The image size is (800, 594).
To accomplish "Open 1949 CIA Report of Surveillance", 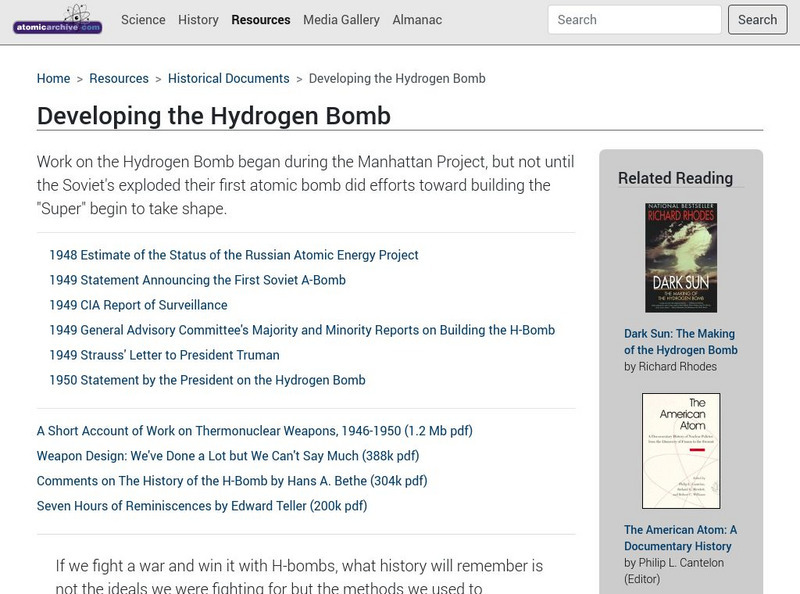I will tap(138, 305).
